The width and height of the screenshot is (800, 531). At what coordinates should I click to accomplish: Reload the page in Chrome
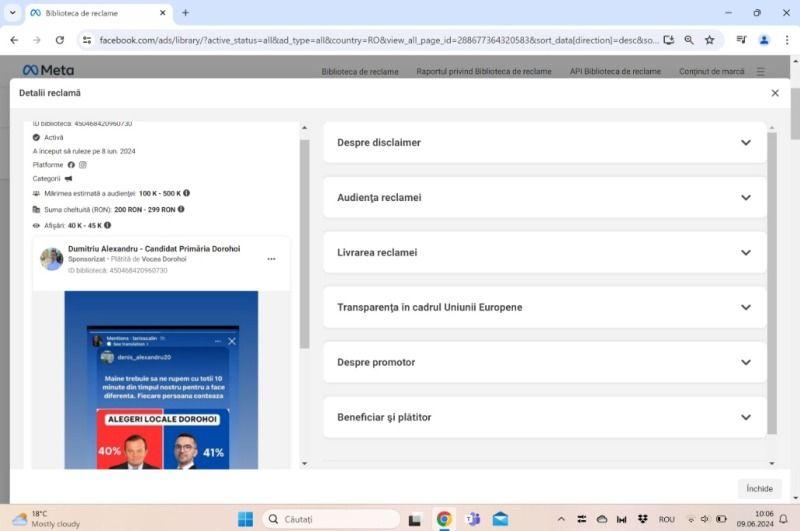tap(60, 40)
